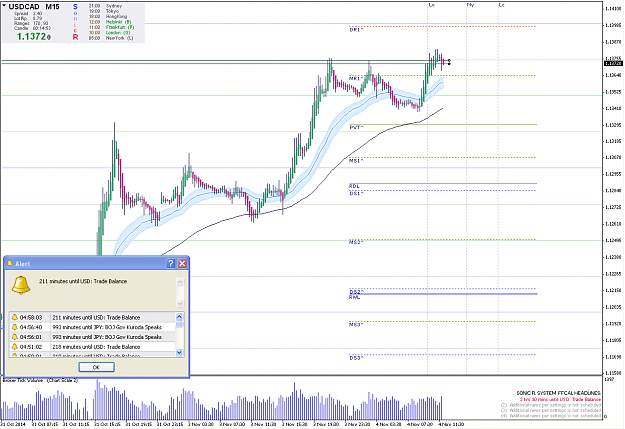
Task: Click the 'DS1' pivot label
Action: pyautogui.click(x=356, y=193)
